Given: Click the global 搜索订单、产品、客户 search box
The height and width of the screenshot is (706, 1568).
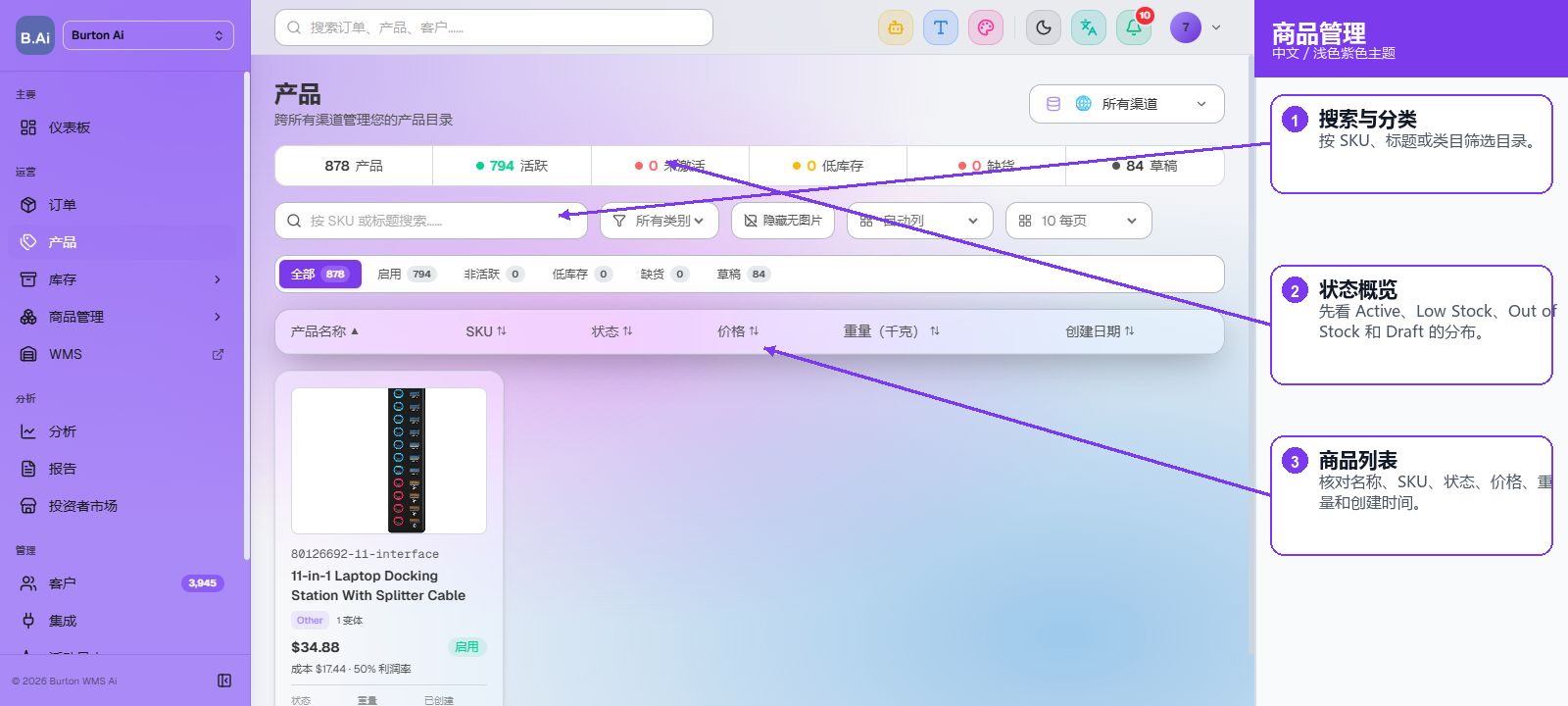Looking at the screenshot, I should pos(494,27).
